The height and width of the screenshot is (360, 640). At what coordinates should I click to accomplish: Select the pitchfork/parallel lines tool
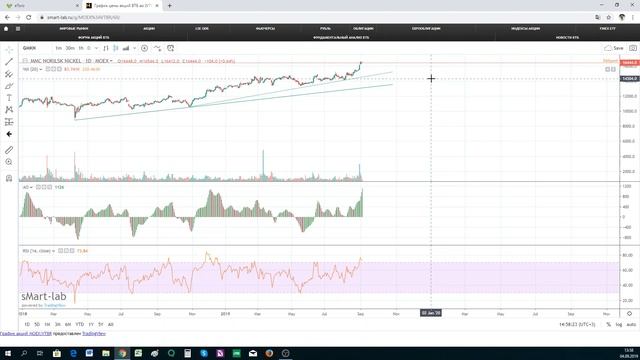pos(9,74)
